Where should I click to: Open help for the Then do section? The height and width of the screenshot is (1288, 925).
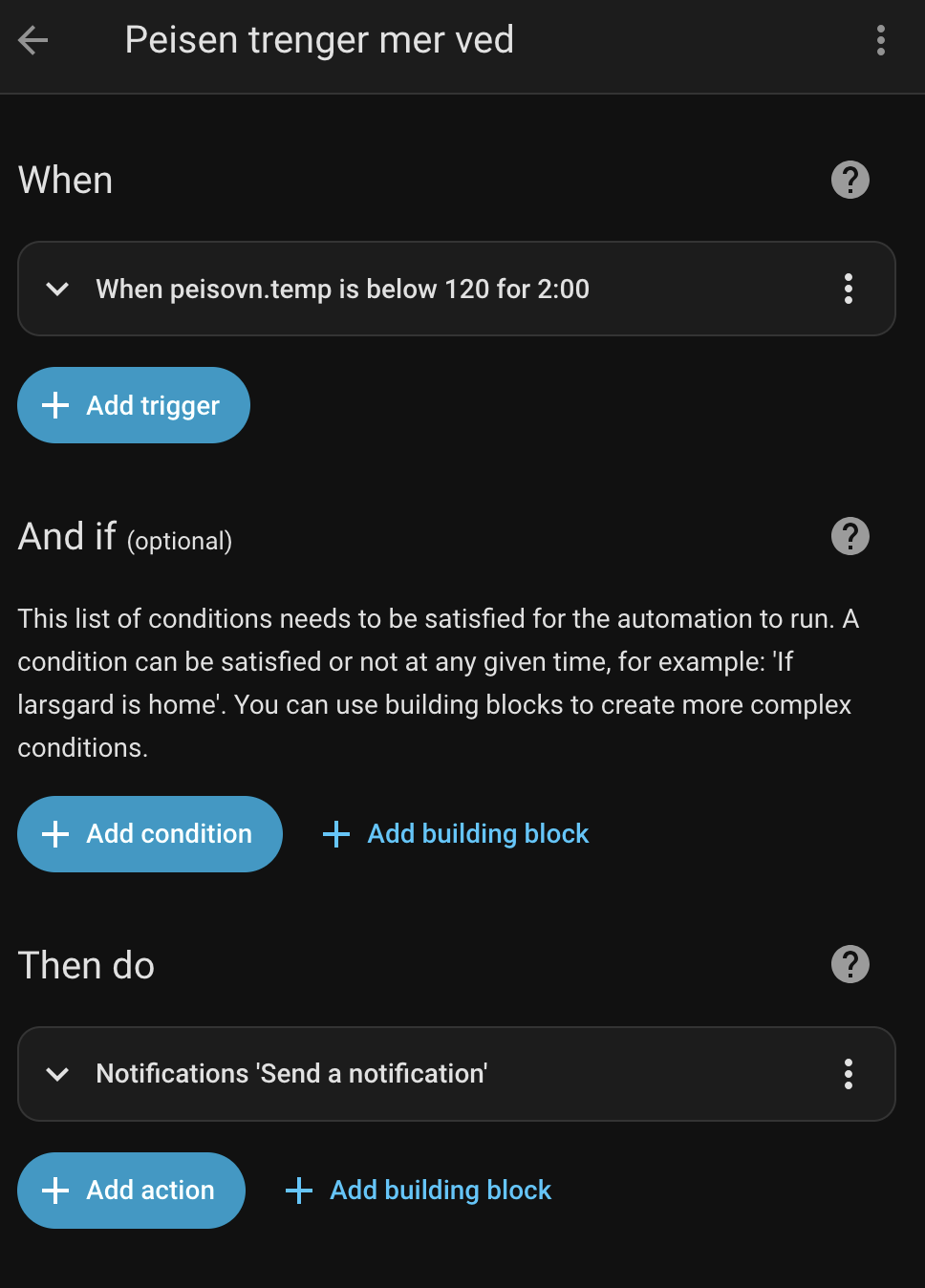[850, 964]
